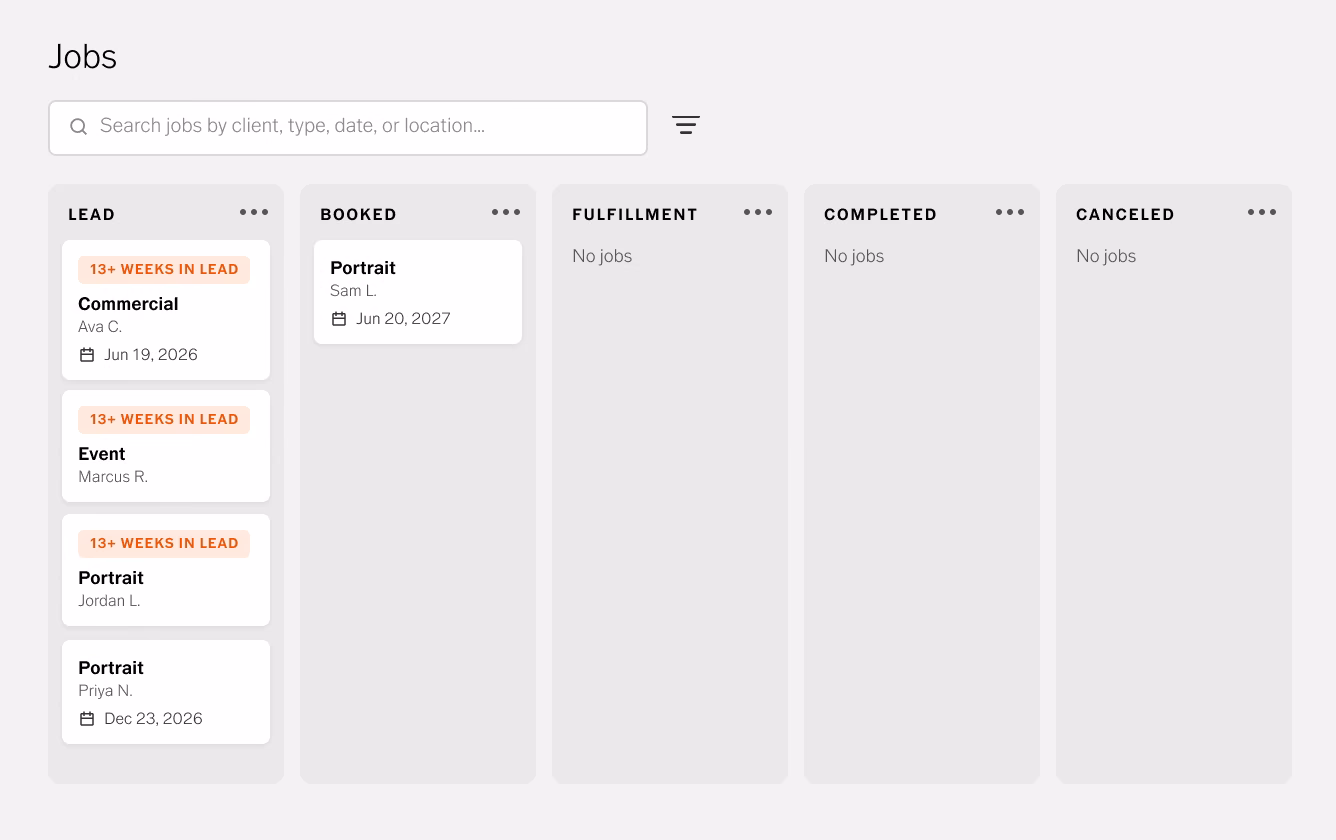Open the Portrait job for Jordan L.
The width and height of the screenshot is (1336, 840).
point(166,570)
